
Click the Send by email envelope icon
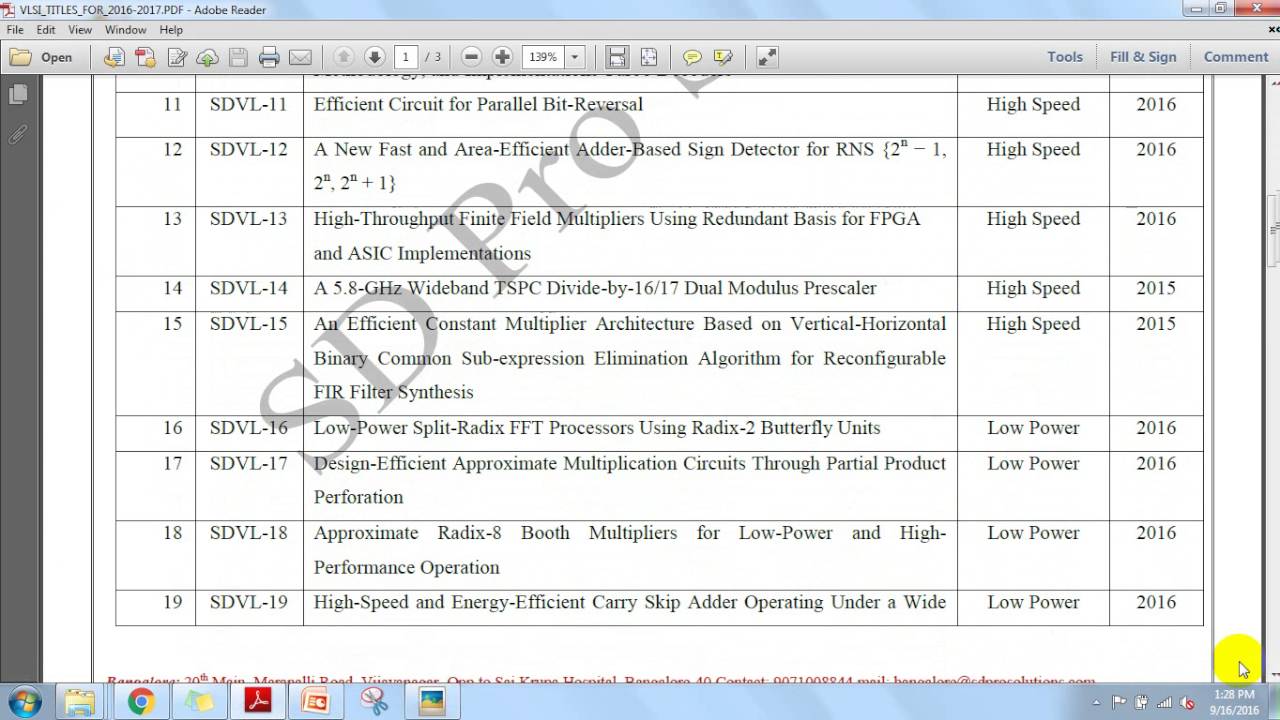[x=300, y=57]
